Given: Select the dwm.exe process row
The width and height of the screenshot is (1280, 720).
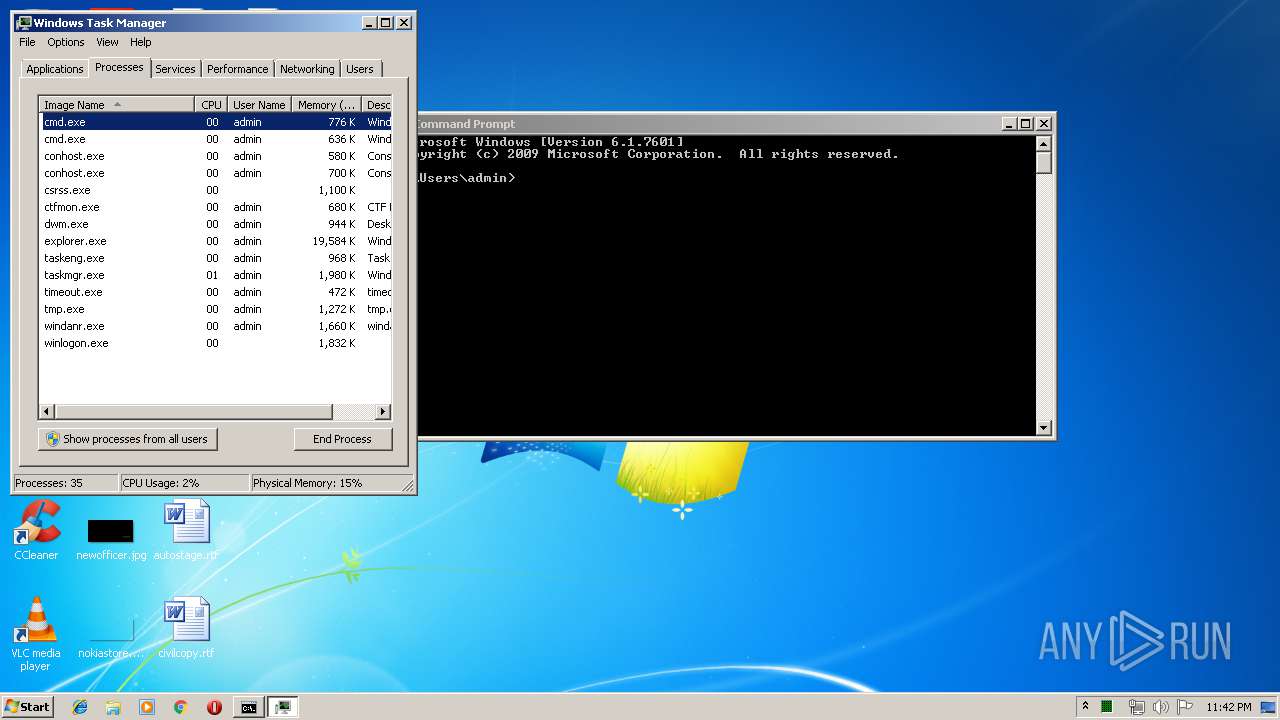Looking at the screenshot, I should pos(215,224).
